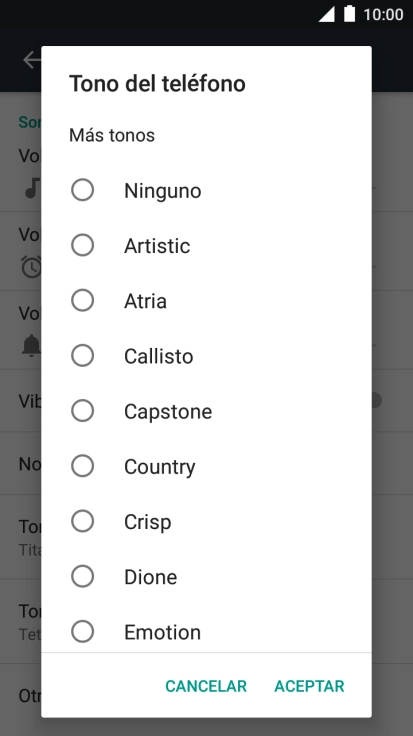413x736 pixels.
Task: Select the Atria ringtone
Action: click(x=206, y=301)
